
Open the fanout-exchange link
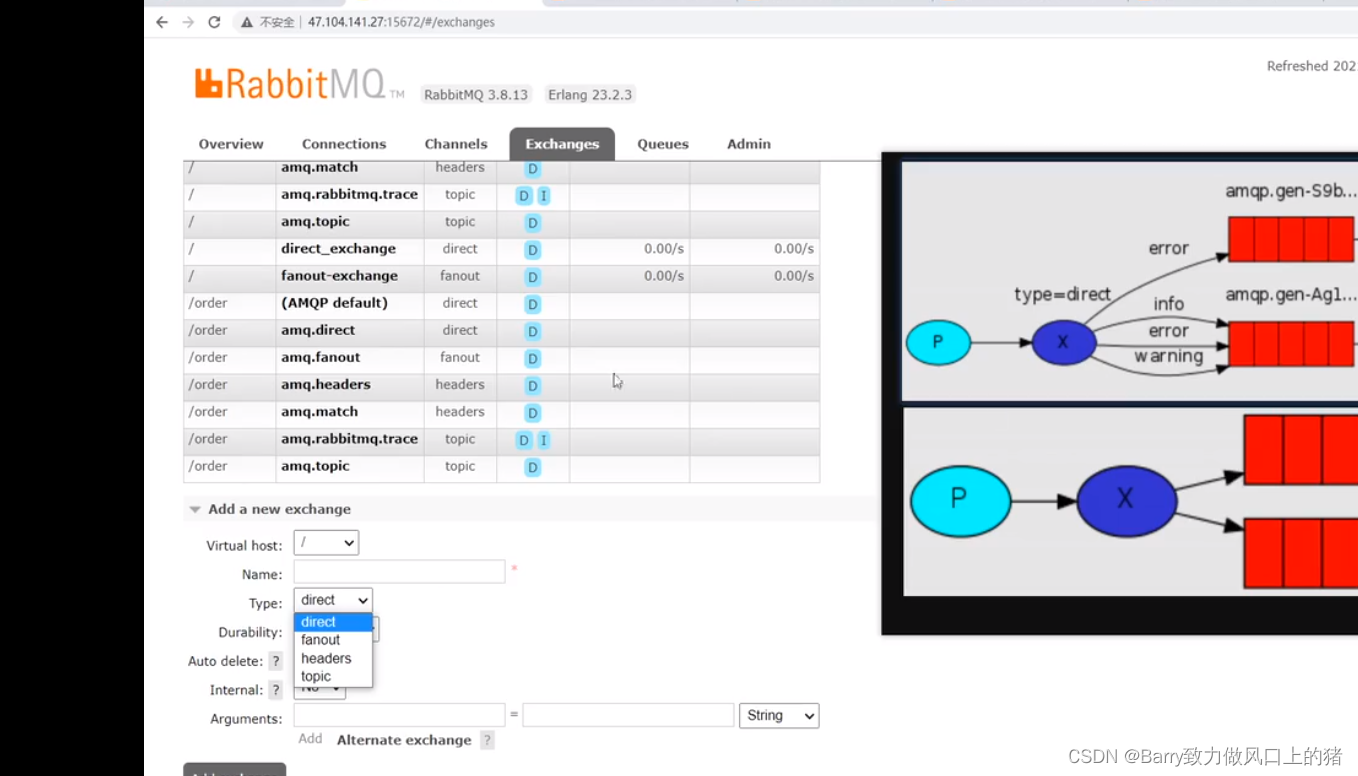[x=339, y=276]
